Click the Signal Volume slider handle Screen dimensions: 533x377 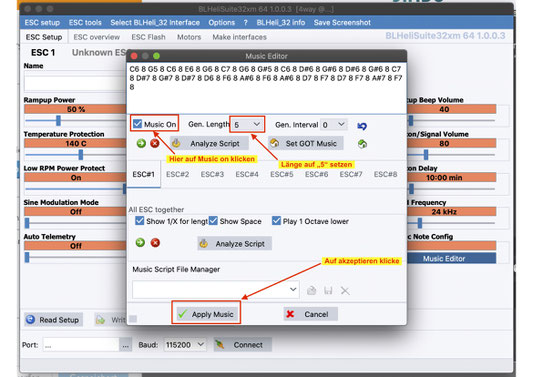click(x=426, y=155)
